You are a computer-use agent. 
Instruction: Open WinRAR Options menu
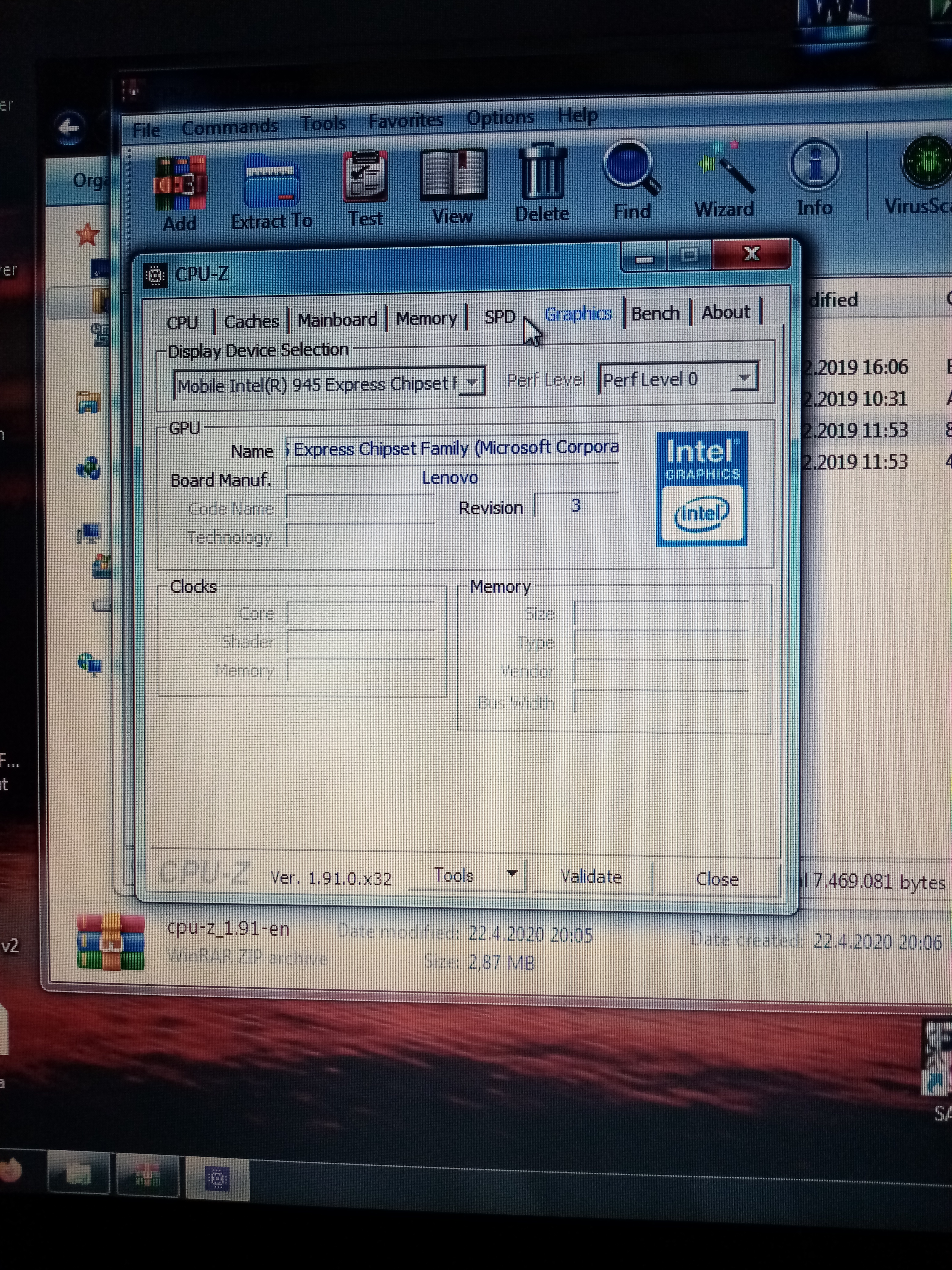[500, 118]
